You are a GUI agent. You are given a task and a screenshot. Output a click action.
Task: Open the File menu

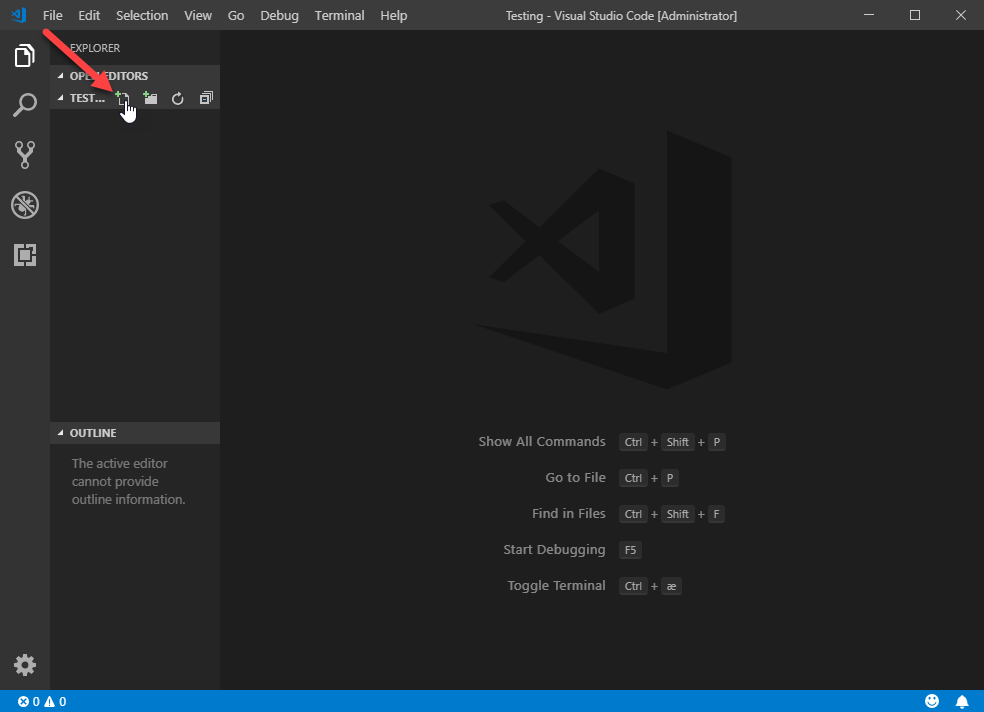coord(53,15)
